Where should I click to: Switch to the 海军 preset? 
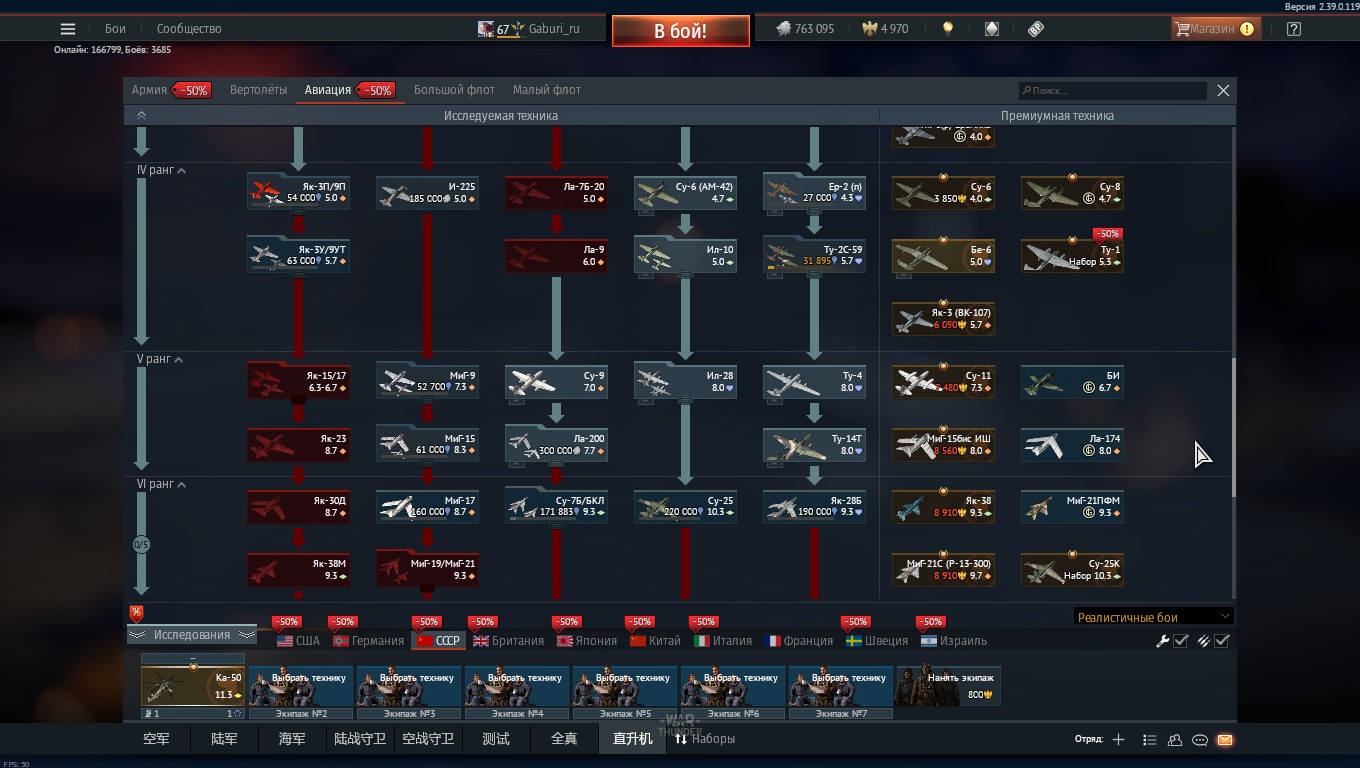tap(292, 739)
